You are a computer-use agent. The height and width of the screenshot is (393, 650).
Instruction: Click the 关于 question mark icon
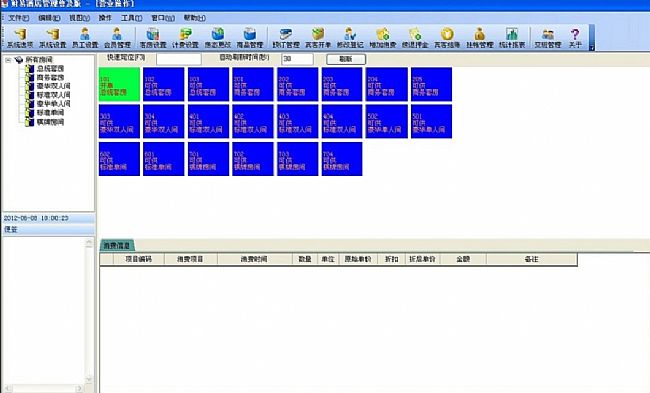(575, 38)
